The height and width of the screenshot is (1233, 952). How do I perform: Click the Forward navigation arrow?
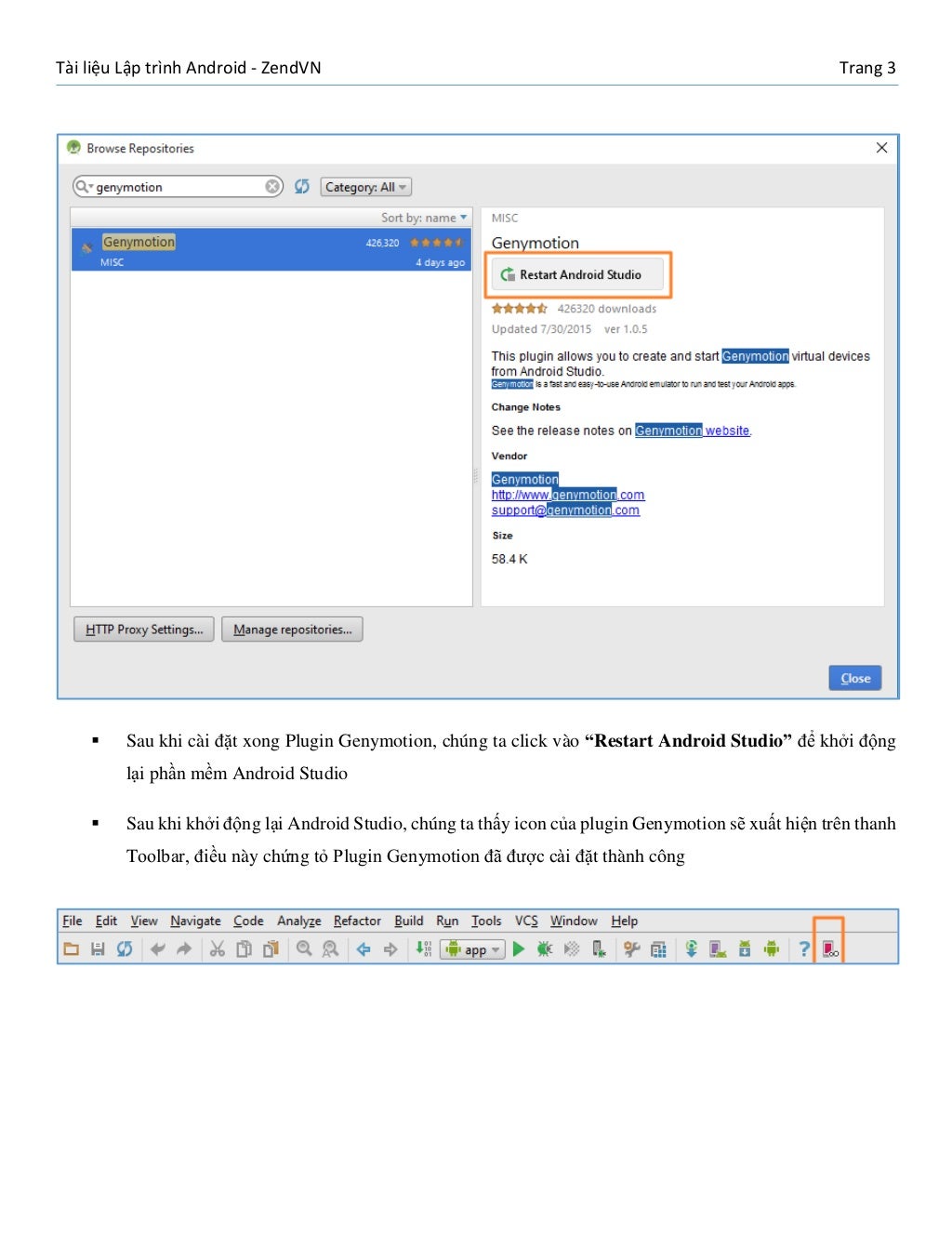390,949
